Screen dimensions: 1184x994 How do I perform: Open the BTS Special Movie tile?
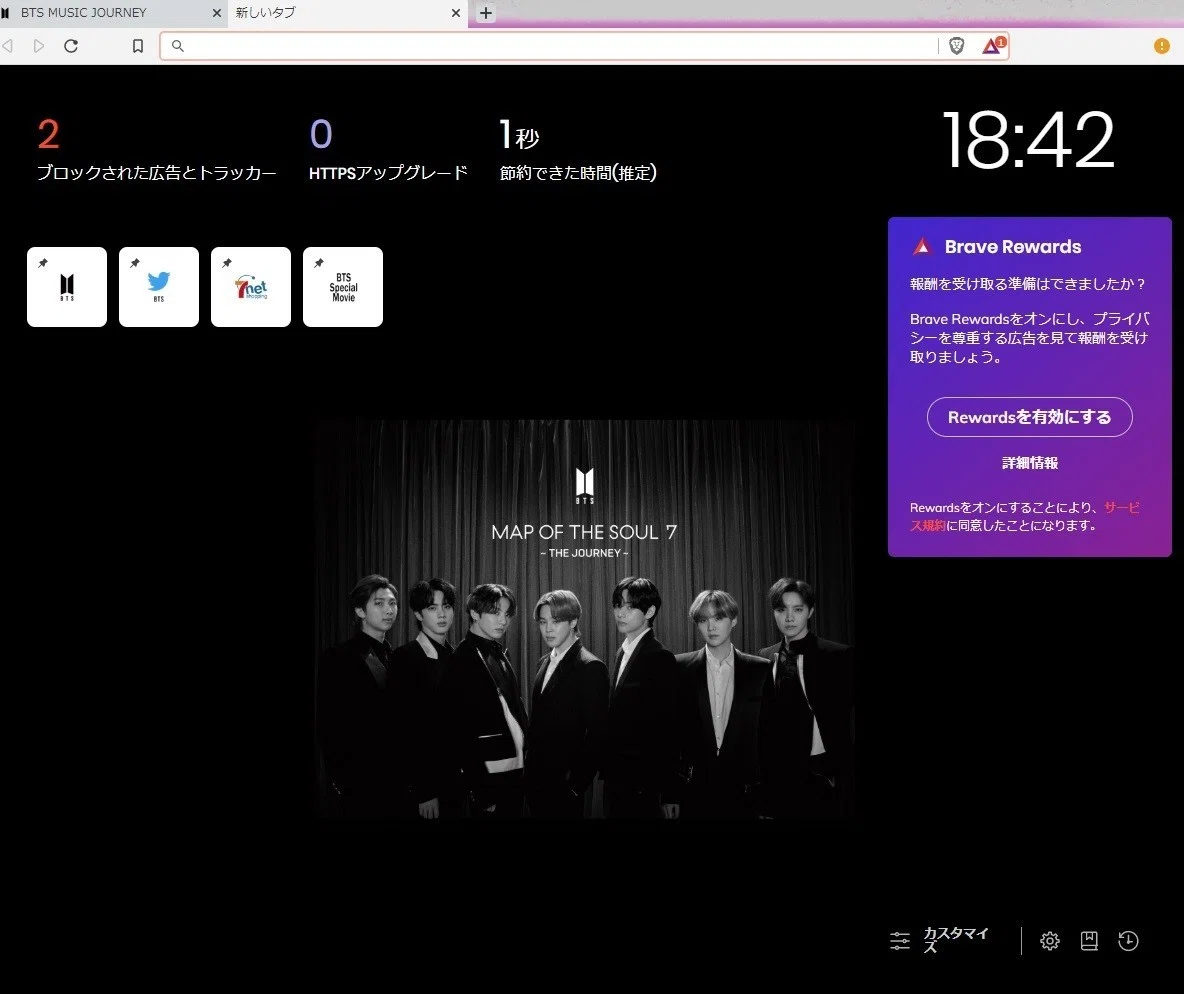pos(343,287)
